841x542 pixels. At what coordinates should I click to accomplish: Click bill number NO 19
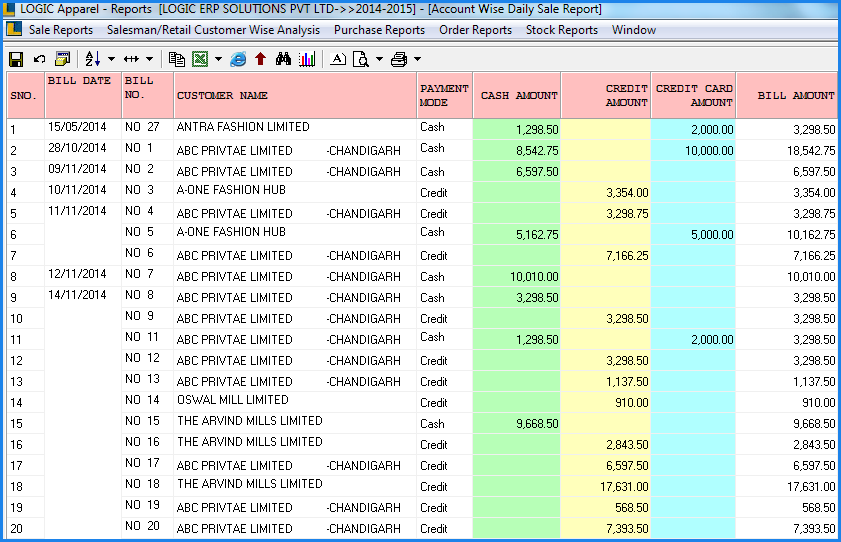tap(143, 505)
